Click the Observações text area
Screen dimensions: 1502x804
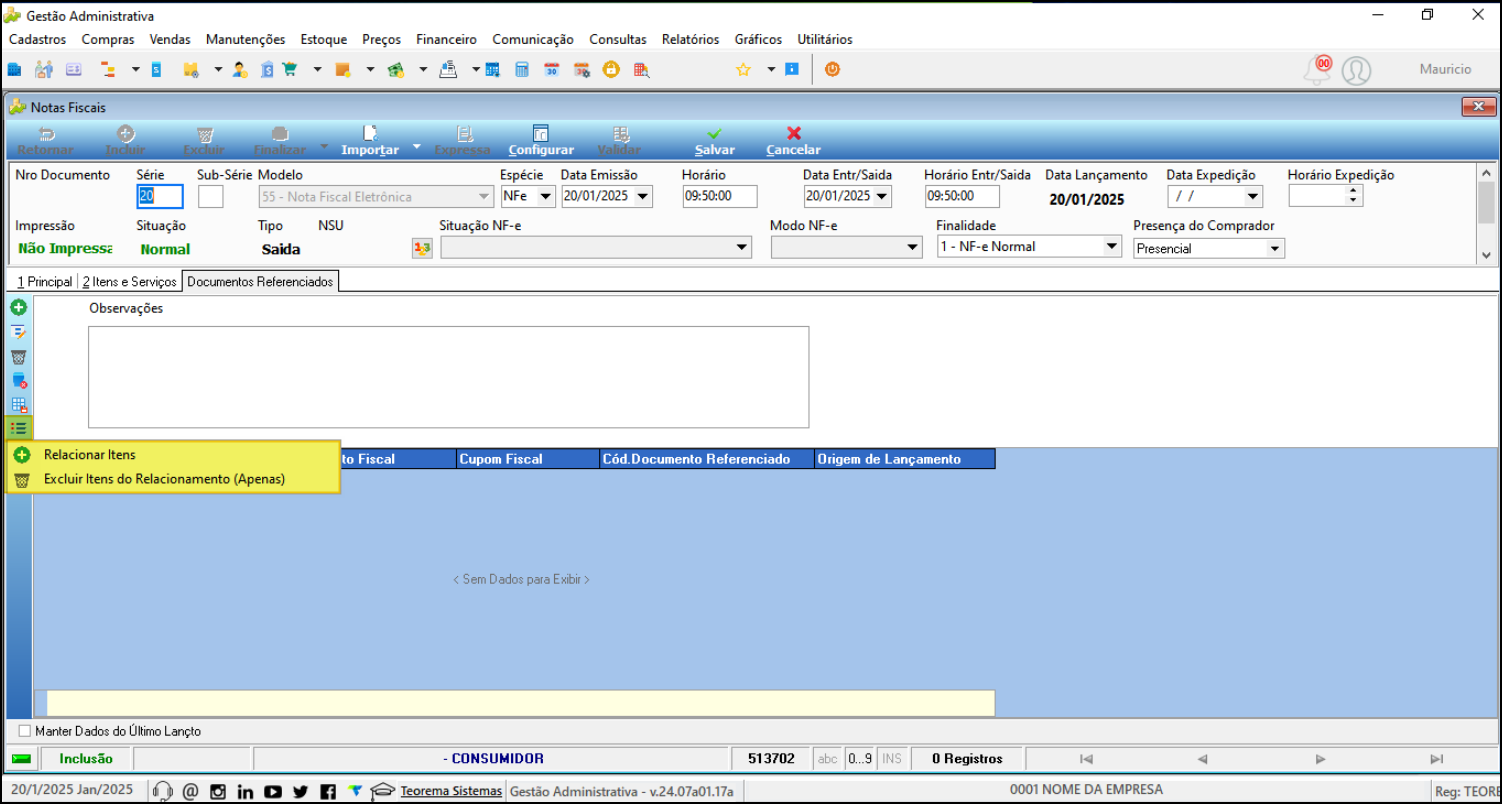448,377
